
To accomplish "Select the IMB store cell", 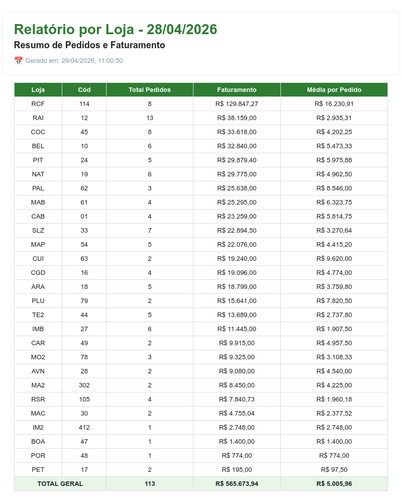I will click(38, 329).
